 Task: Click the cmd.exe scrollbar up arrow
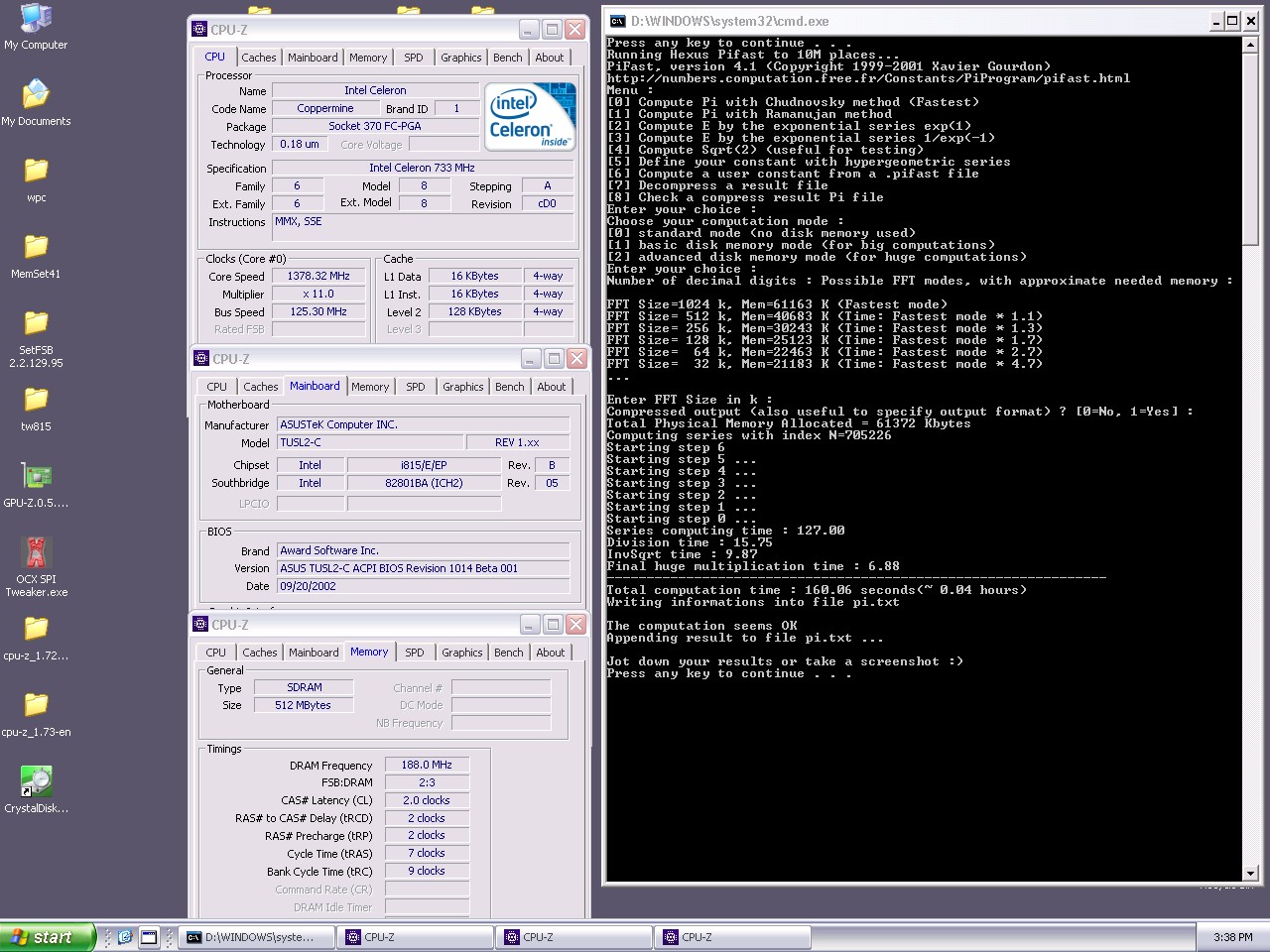(x=1251, y=45)
